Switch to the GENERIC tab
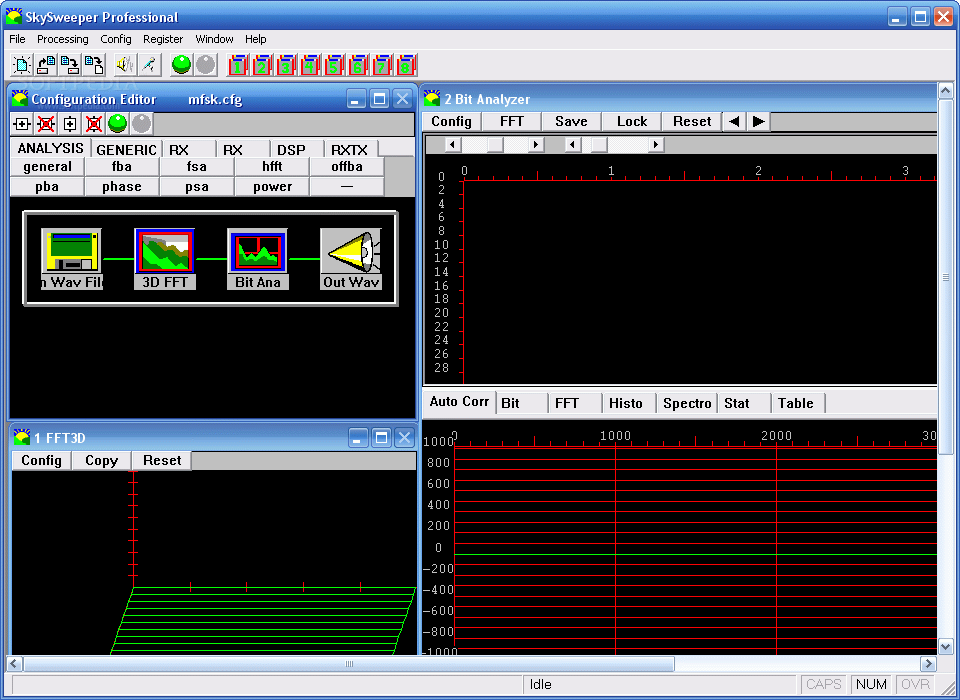The width and height of the screenshot is (960, 700). click(126, 149)
